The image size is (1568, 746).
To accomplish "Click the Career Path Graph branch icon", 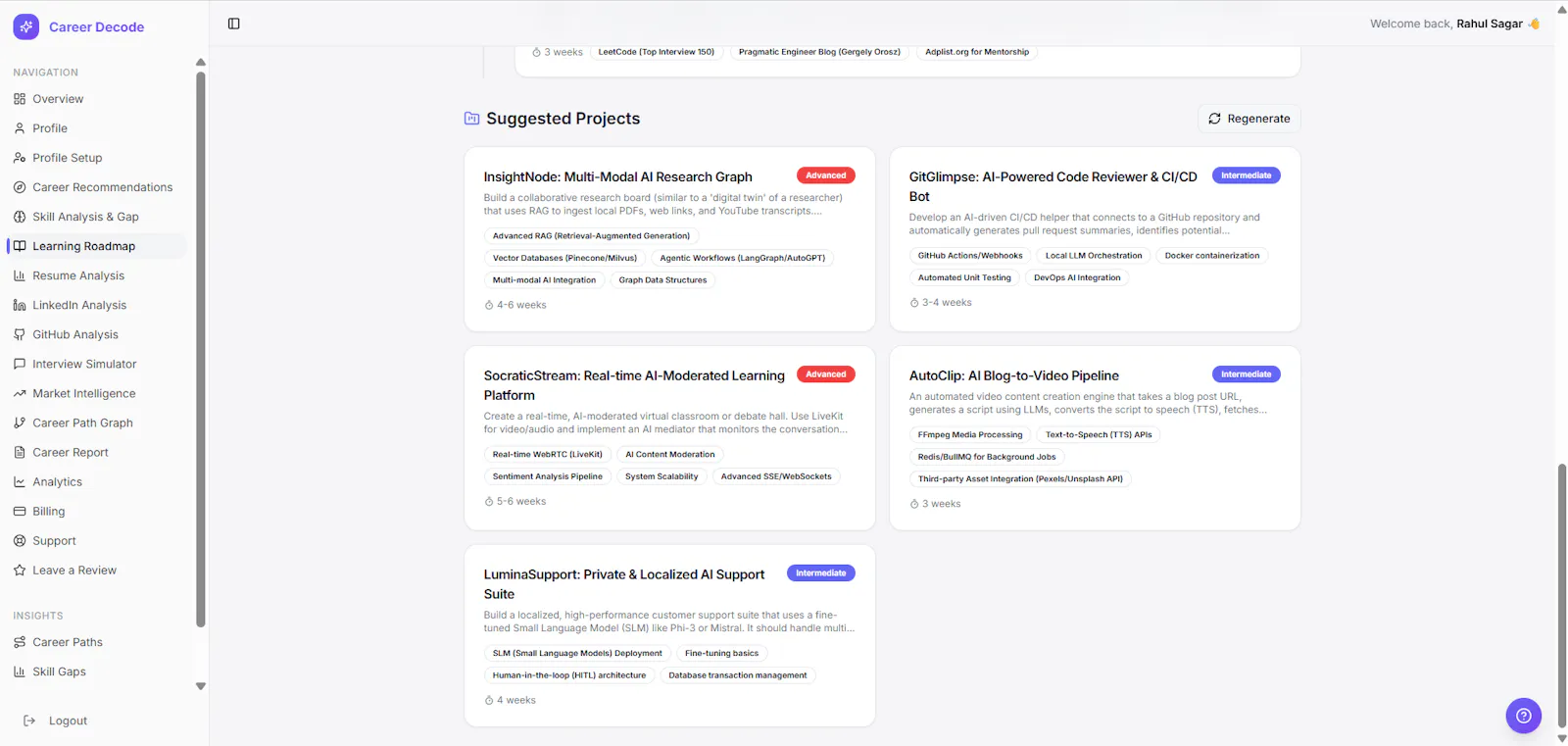I will [x=20, y=423].
